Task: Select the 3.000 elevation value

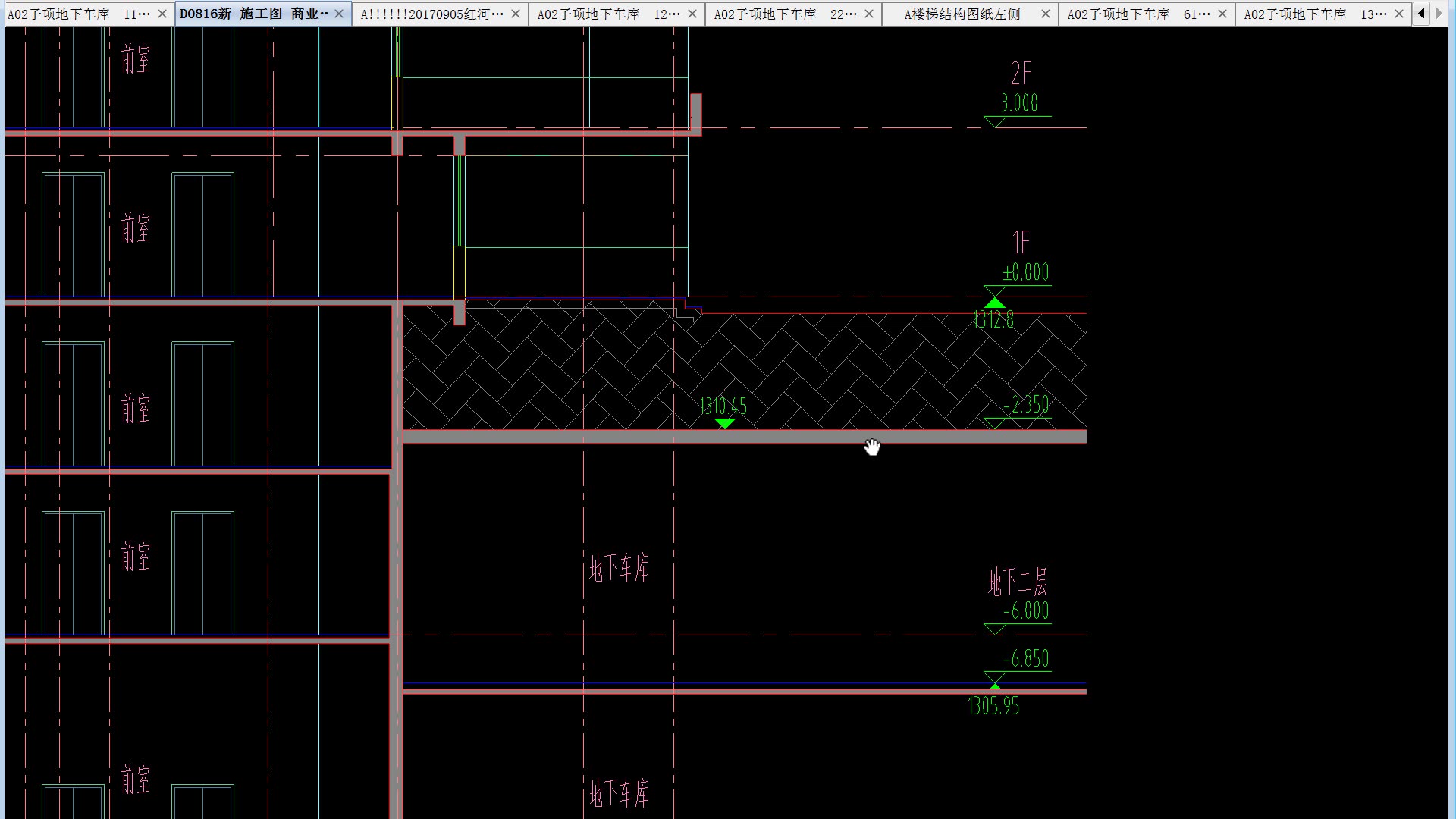Action: point(1019,103)
